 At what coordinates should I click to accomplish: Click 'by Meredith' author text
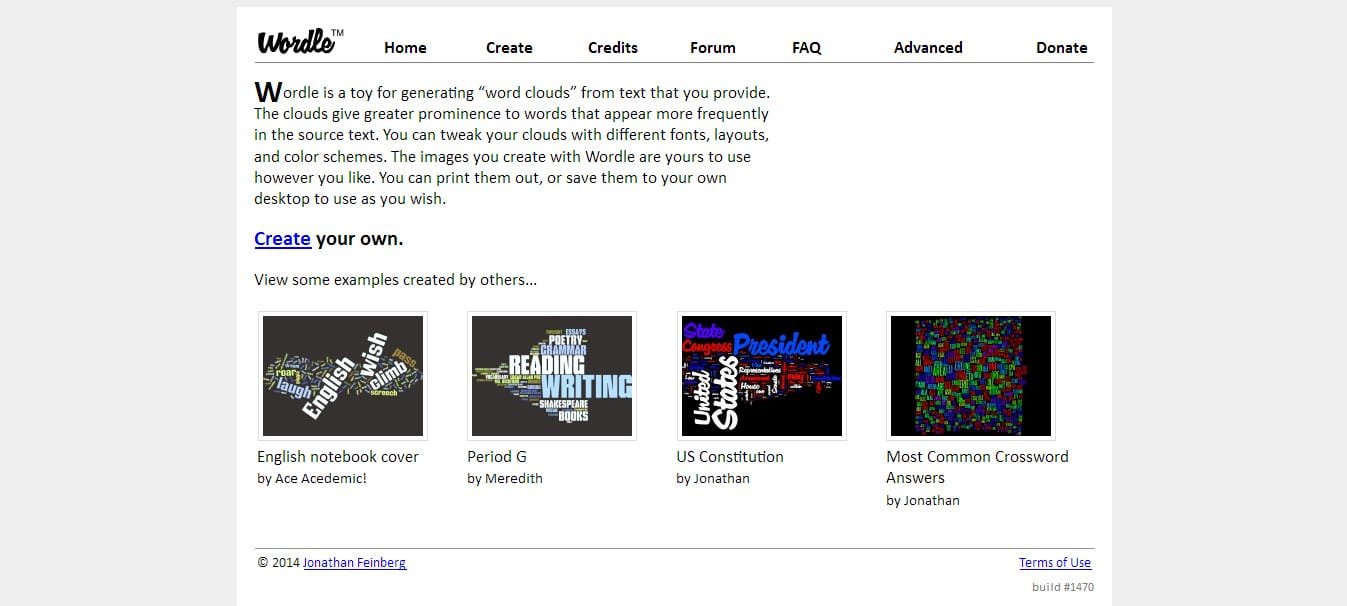tap(505, 479)
